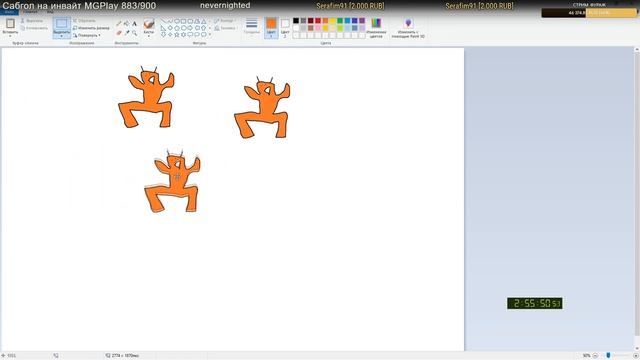Screen dimensions: 640x360
Task: Click the vertical scrollbar up arrow
Action: pyautogui.click(x=637, y=49)
